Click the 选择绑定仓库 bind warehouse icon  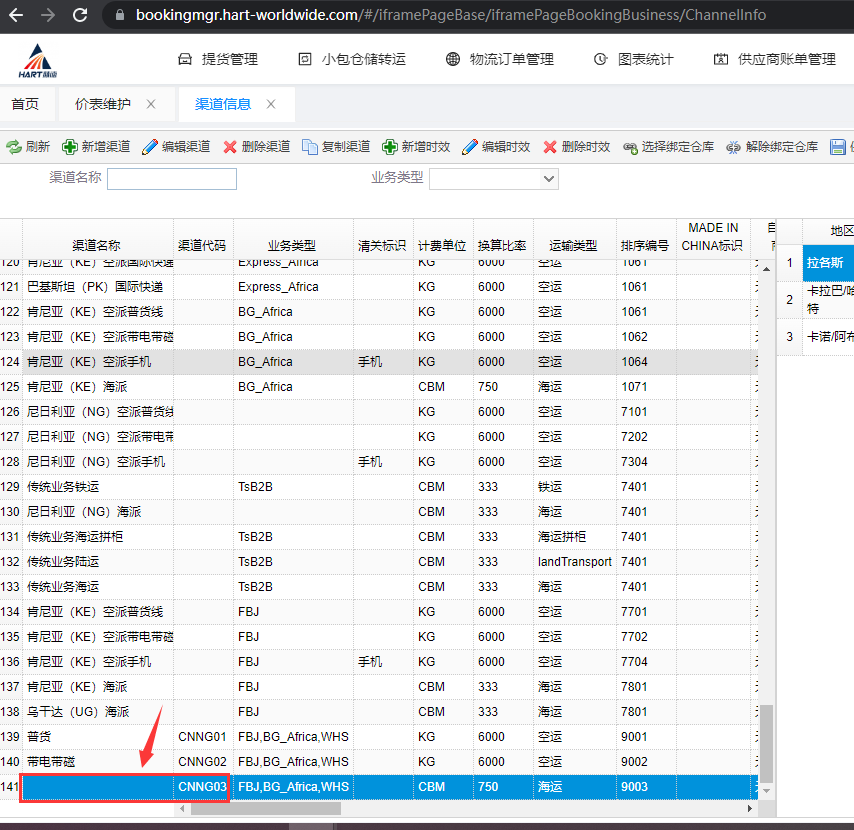click(630, 147)
